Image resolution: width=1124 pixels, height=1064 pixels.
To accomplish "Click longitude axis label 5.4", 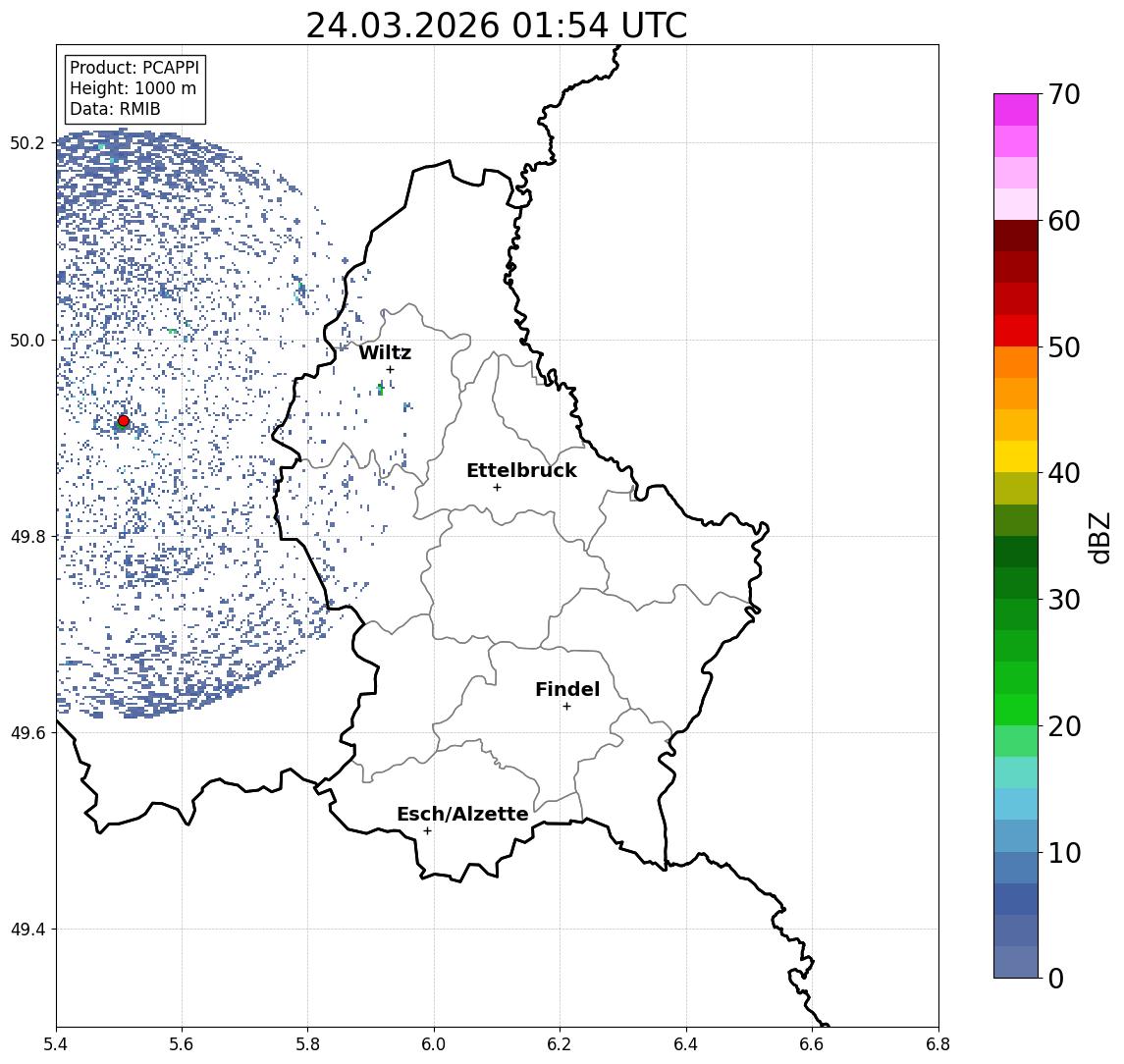I will (x=56, y=1044).
